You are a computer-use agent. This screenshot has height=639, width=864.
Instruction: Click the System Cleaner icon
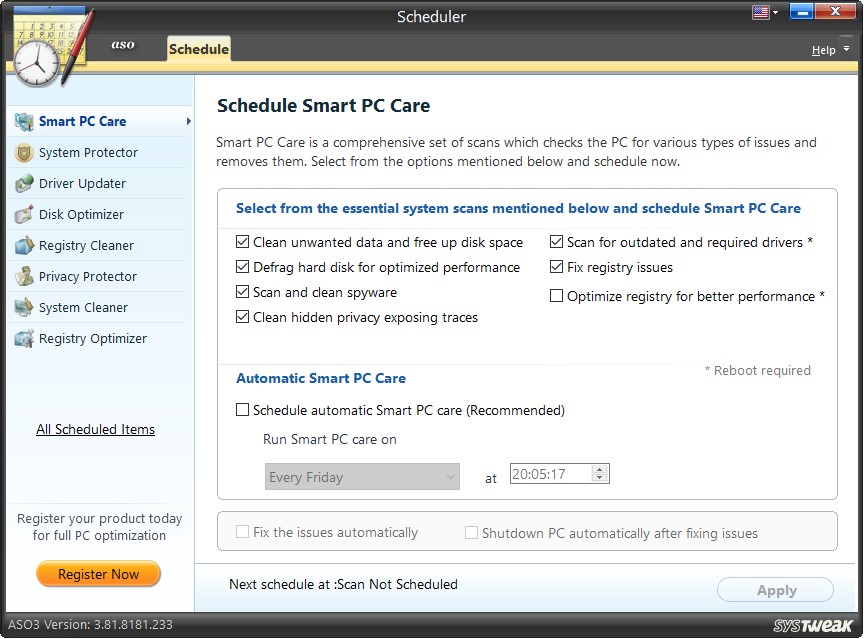22,307
